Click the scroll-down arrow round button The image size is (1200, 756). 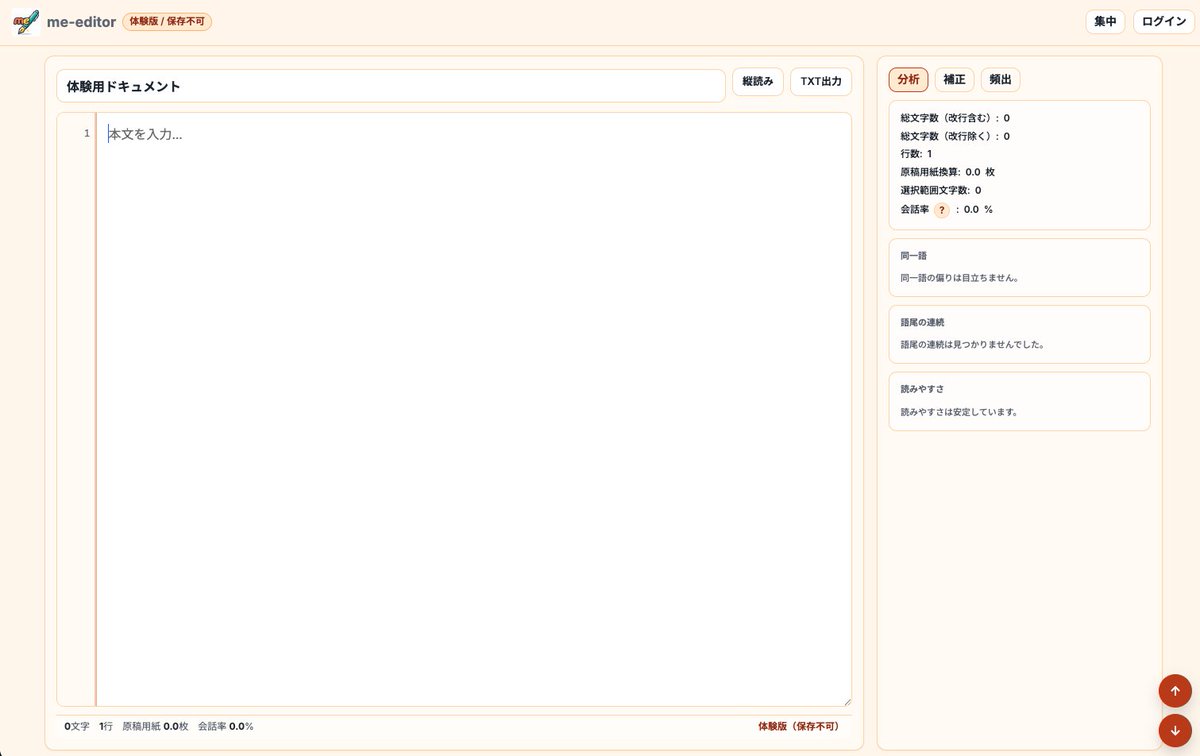pos(1175,730)
